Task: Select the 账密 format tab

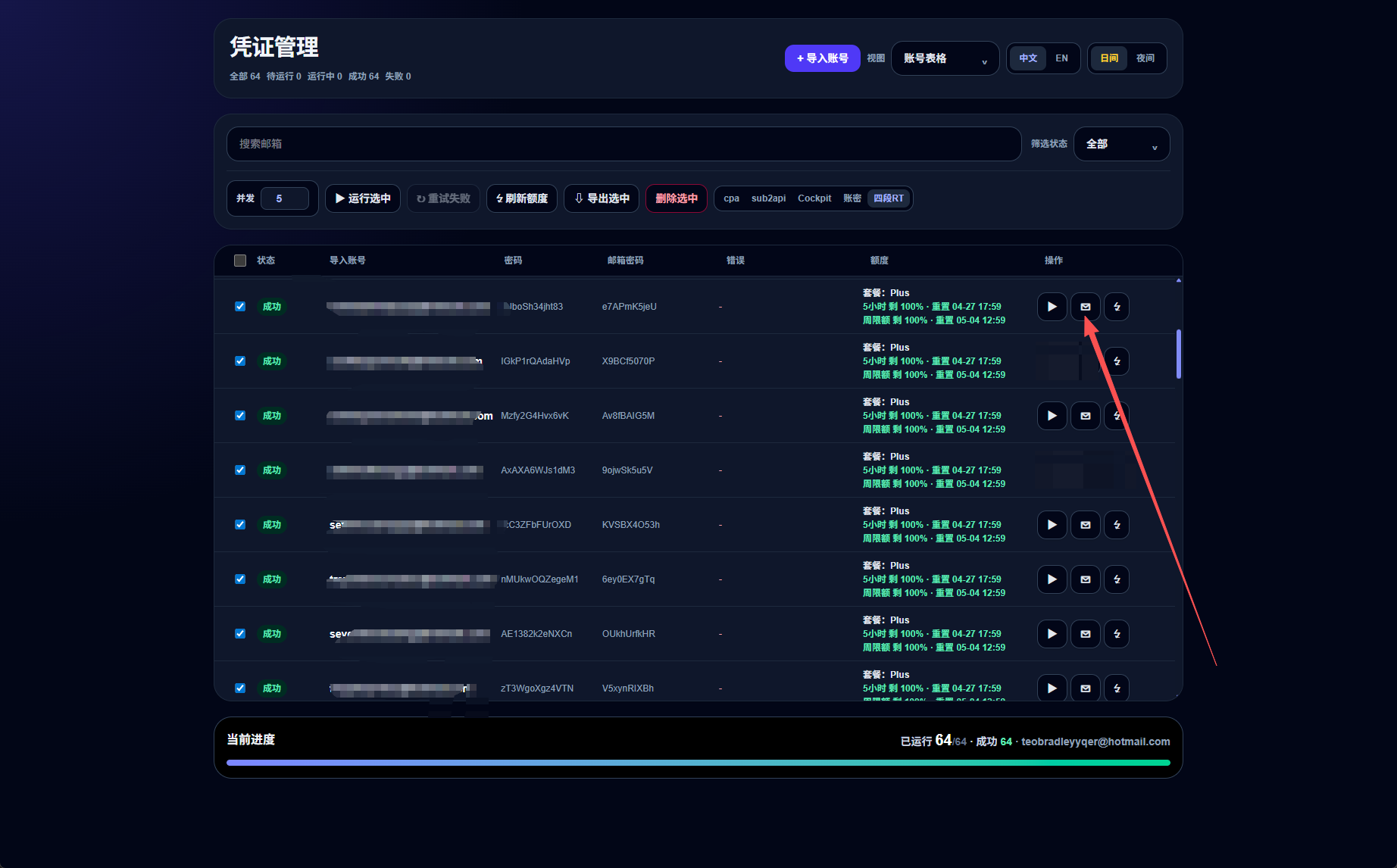Action: 852,198
